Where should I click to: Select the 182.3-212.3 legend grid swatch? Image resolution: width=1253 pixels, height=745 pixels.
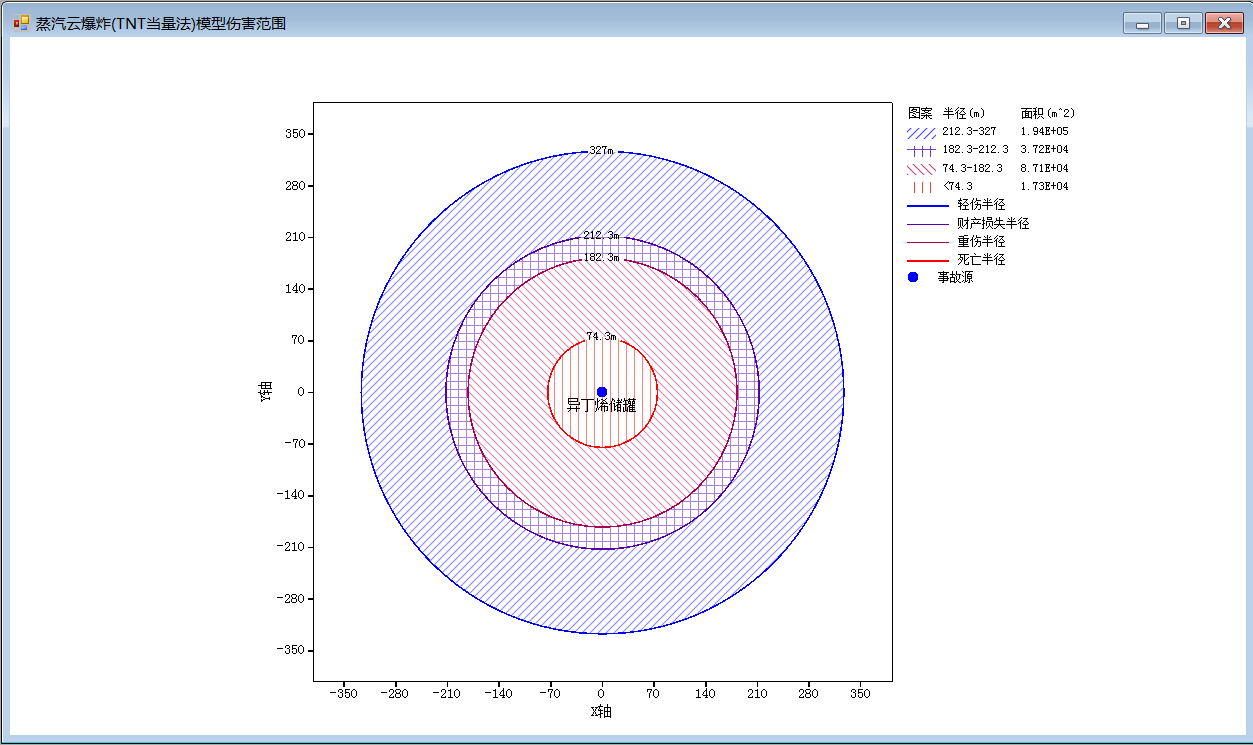click(x=921, y=150)
